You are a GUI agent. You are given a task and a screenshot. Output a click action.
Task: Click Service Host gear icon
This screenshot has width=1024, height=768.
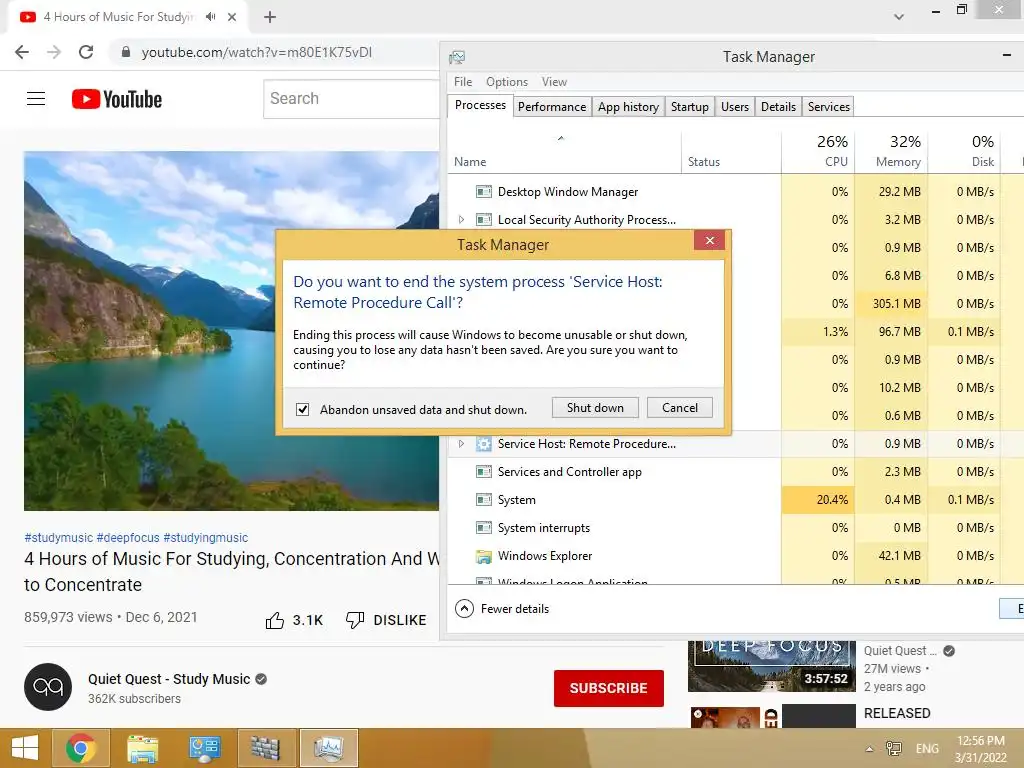484,443
